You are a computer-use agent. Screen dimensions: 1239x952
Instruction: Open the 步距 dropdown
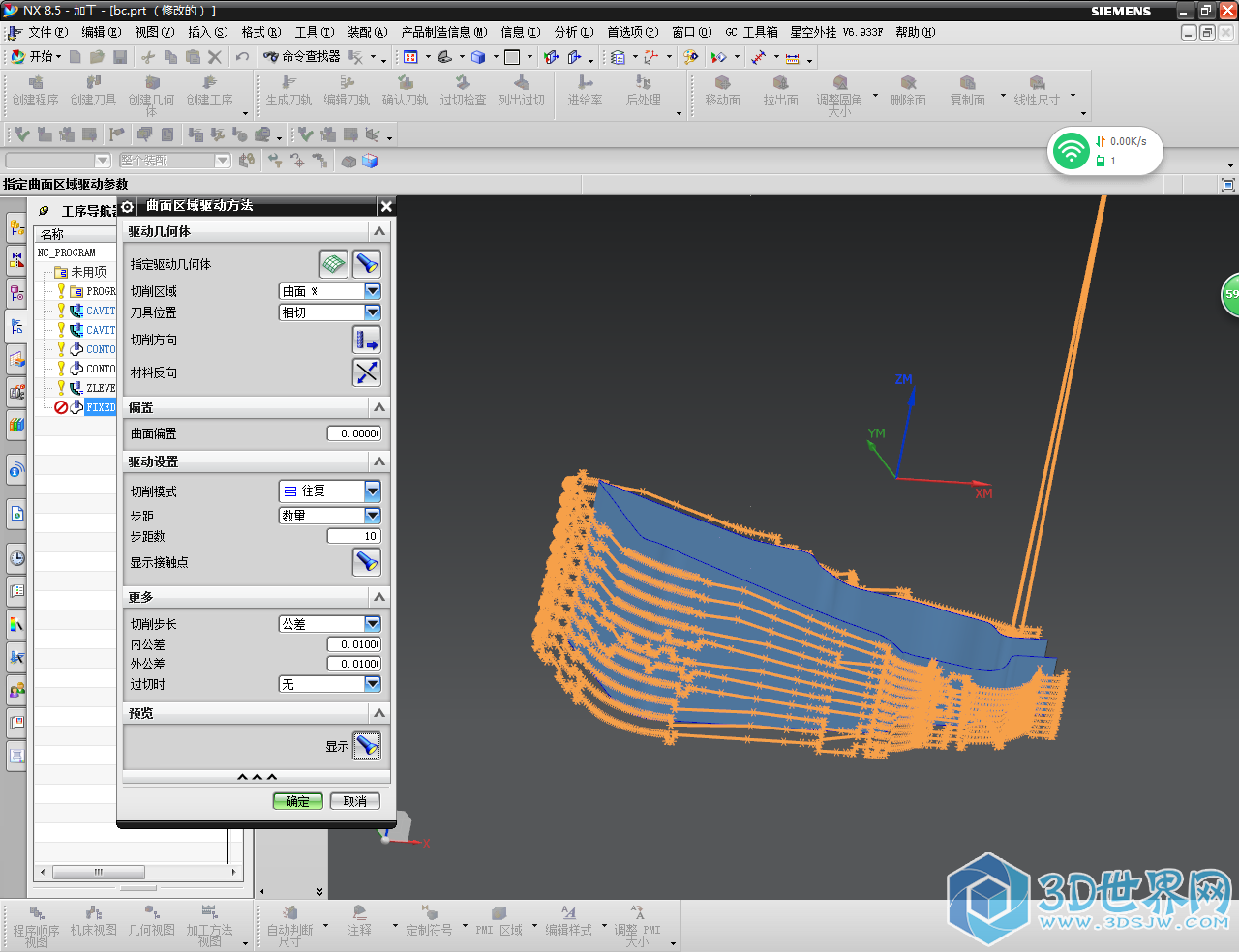330,516
